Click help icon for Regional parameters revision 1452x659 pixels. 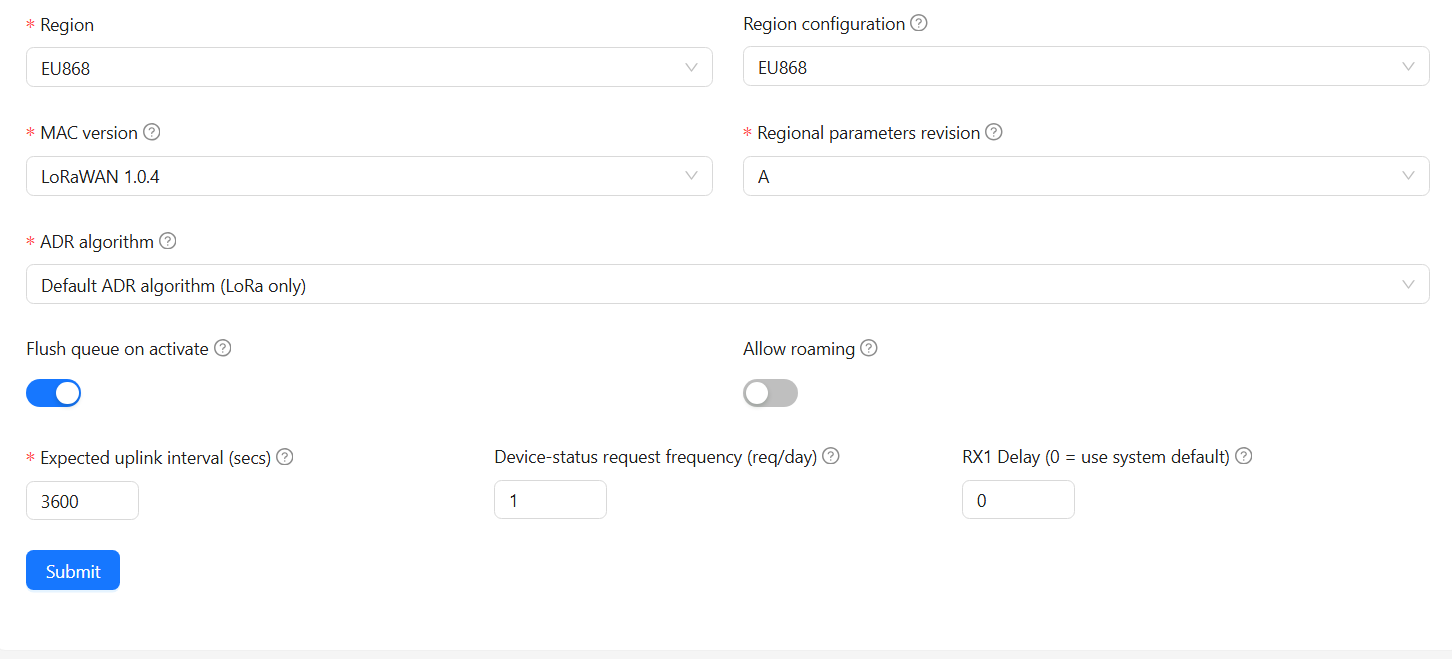tap(994, 132)
